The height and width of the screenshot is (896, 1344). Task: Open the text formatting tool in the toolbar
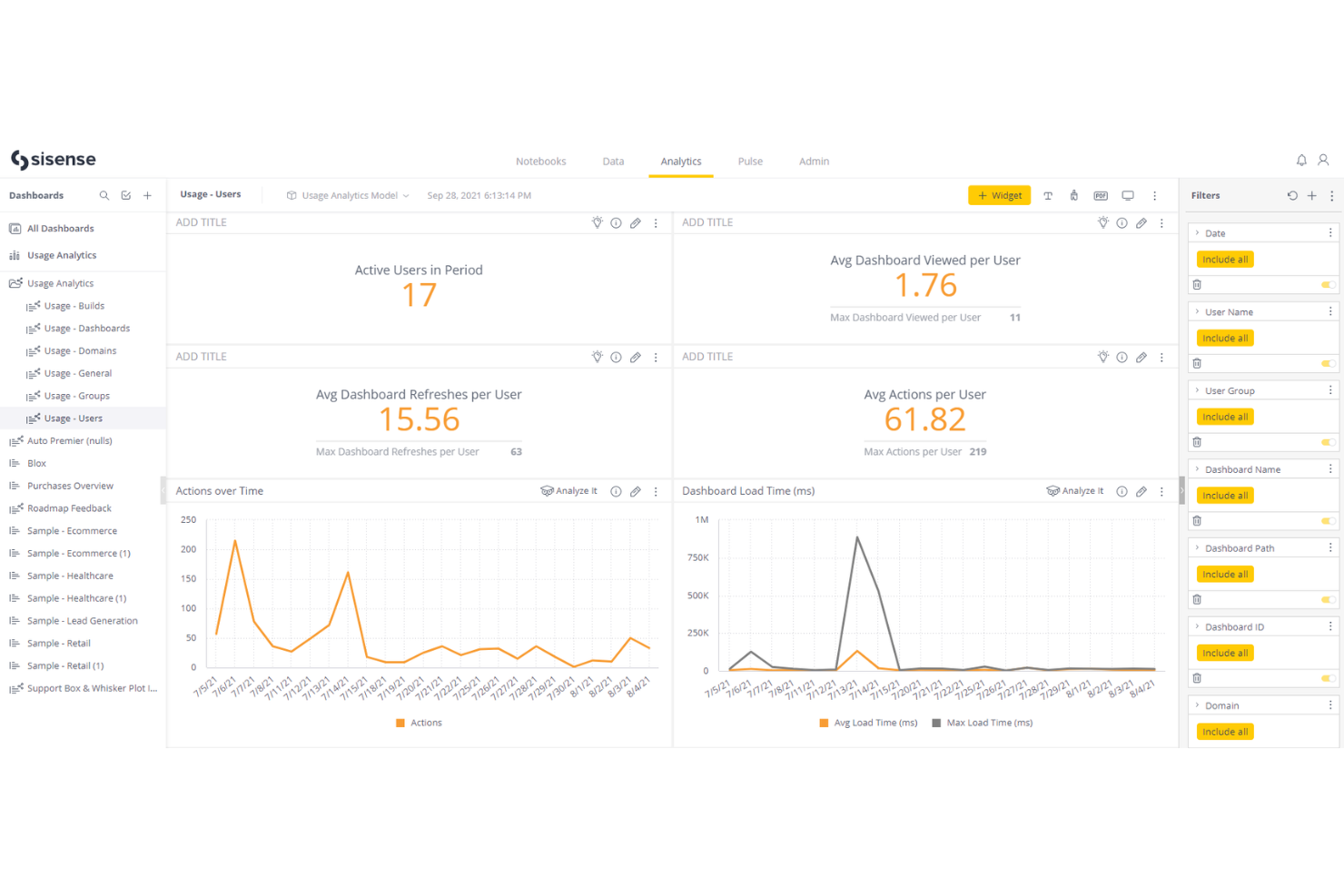click(x=1048, y=195)
